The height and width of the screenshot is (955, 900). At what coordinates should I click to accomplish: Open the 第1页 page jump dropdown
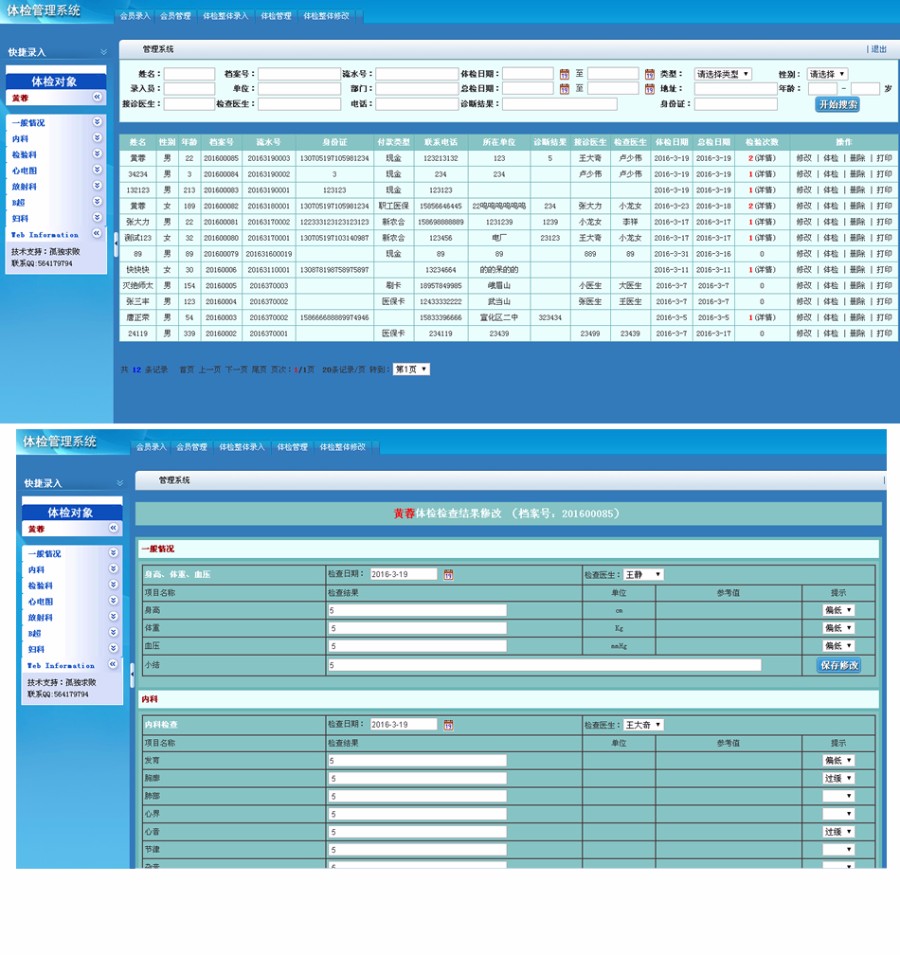pyautogui.click(x=411, y=369)
